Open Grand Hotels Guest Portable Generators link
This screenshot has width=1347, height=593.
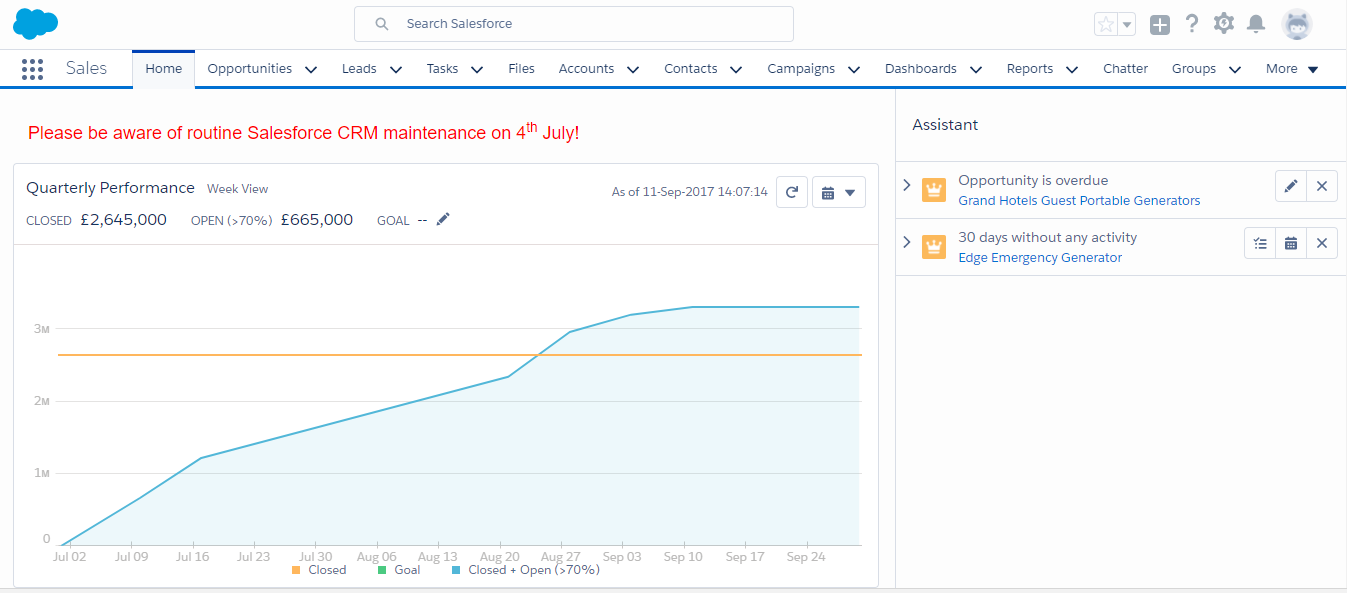[1079, 200]
